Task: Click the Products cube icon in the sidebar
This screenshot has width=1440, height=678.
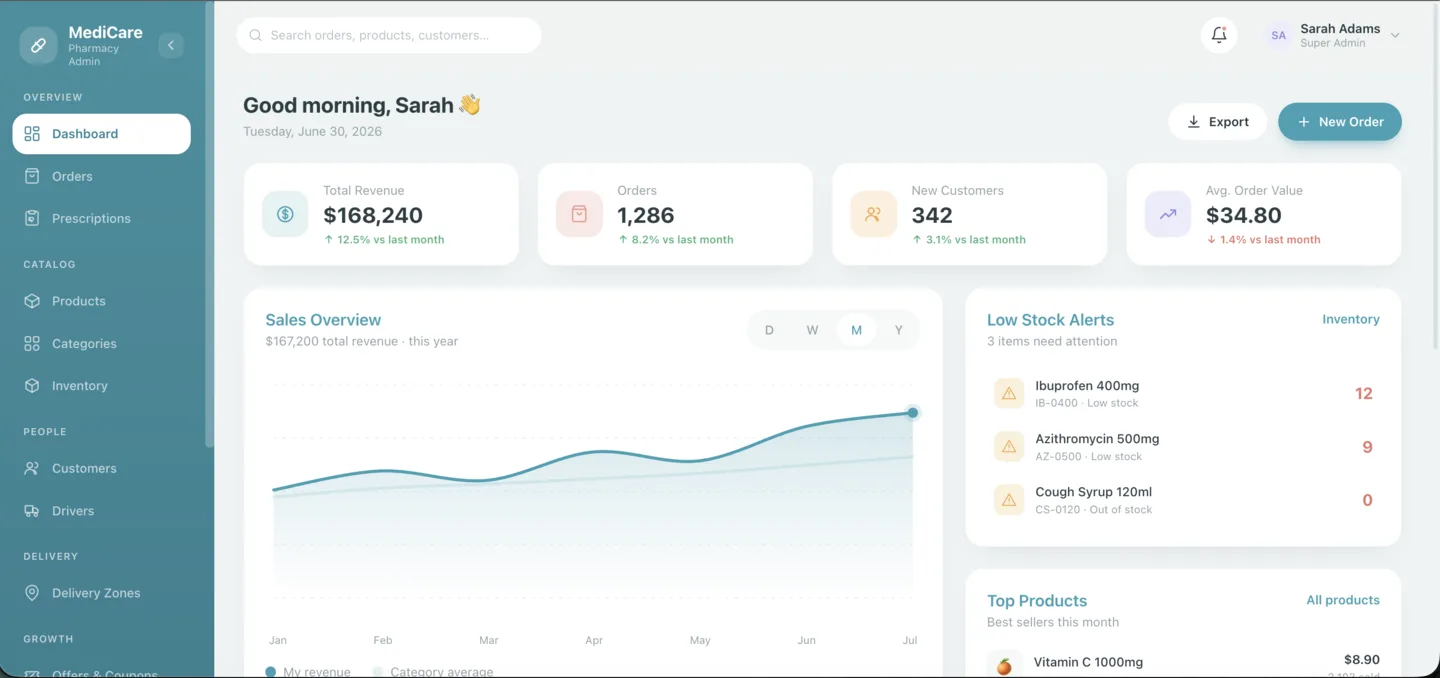Action: 32,301
